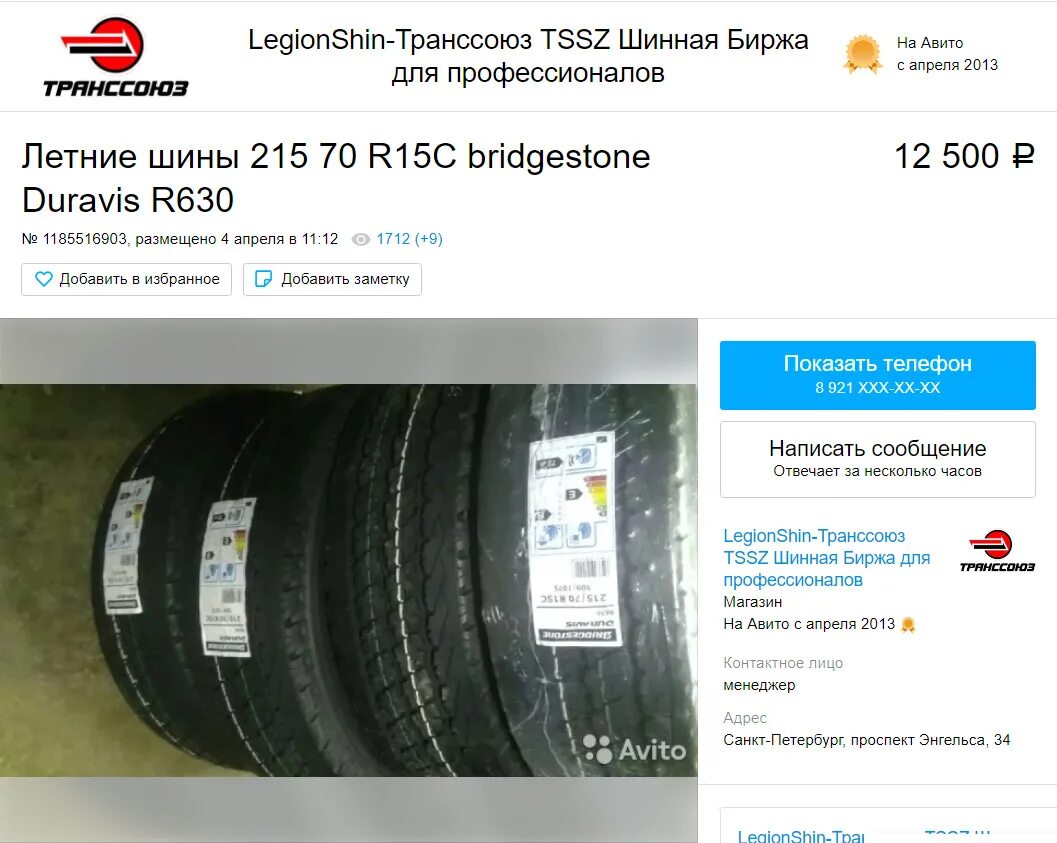Click the Avito watermark on tire photo
The image size is (1057, 843).
634,749
